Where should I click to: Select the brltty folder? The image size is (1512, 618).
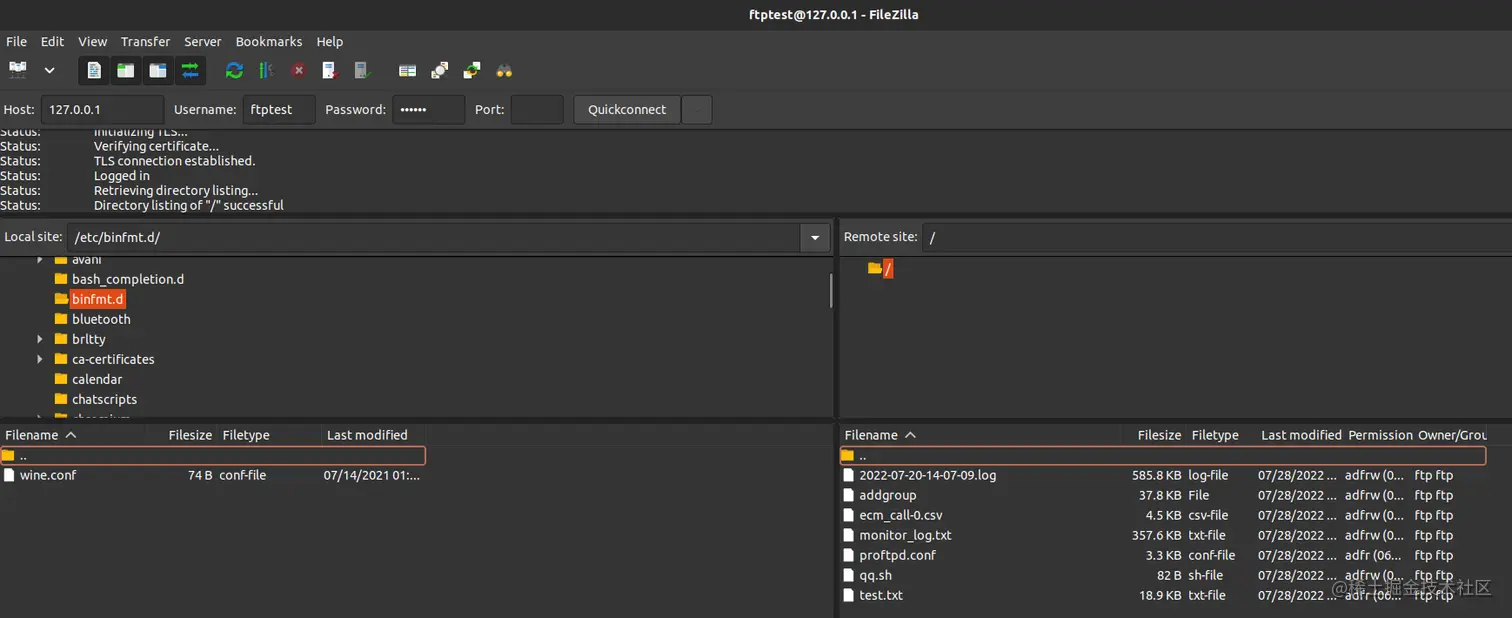click(x=88, y=339)
